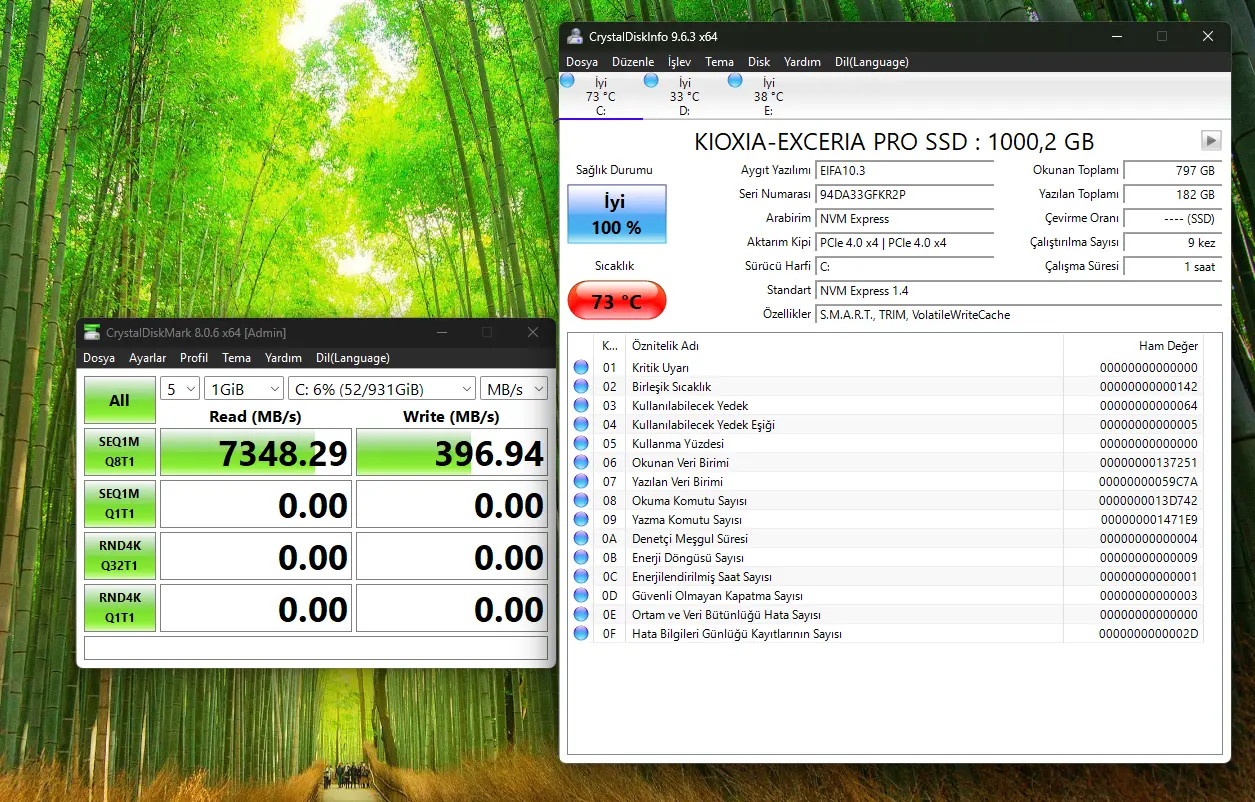Viewport: 1255px width, 802px height.
Task: Open the test size dropdown showing 1GiB
Action: click(244, 389)
